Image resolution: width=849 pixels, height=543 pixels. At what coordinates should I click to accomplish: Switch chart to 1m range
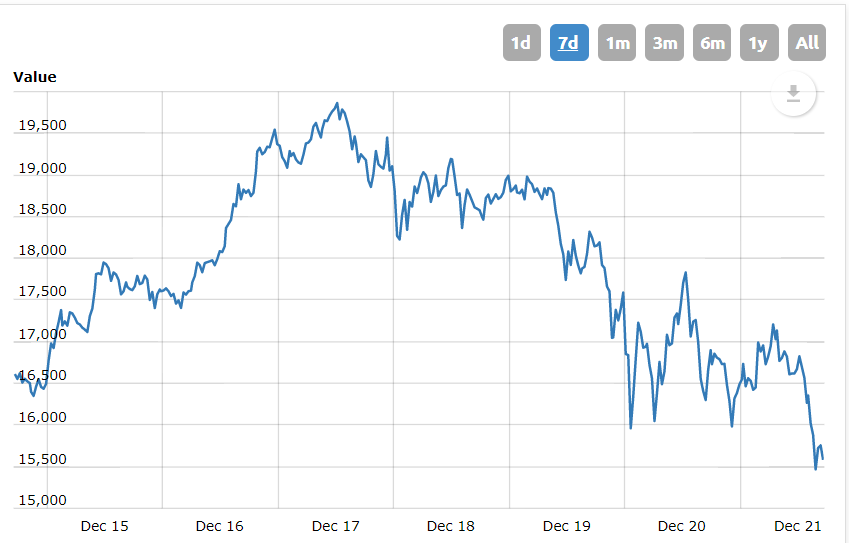[617, 43]
